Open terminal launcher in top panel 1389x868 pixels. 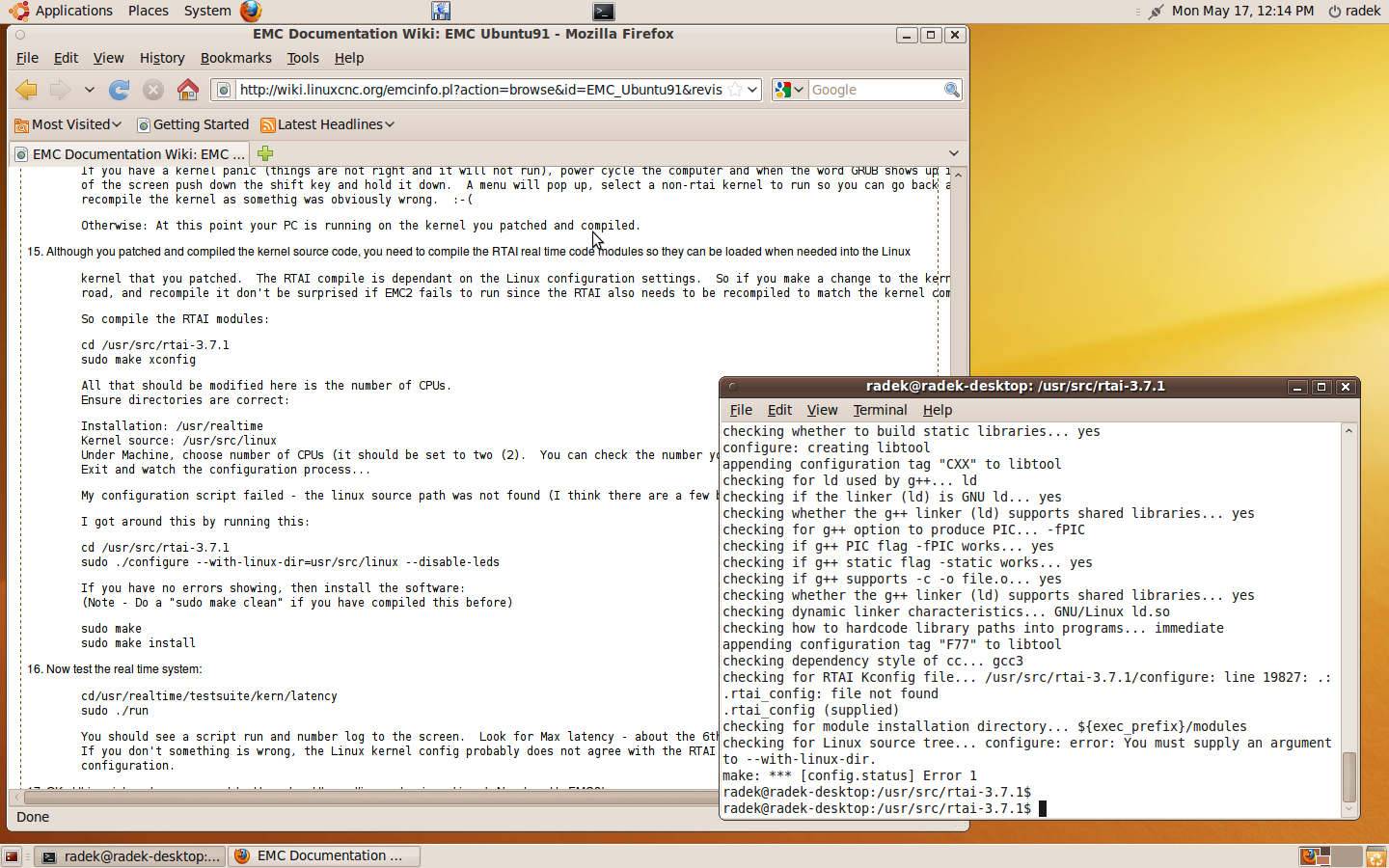603,12
